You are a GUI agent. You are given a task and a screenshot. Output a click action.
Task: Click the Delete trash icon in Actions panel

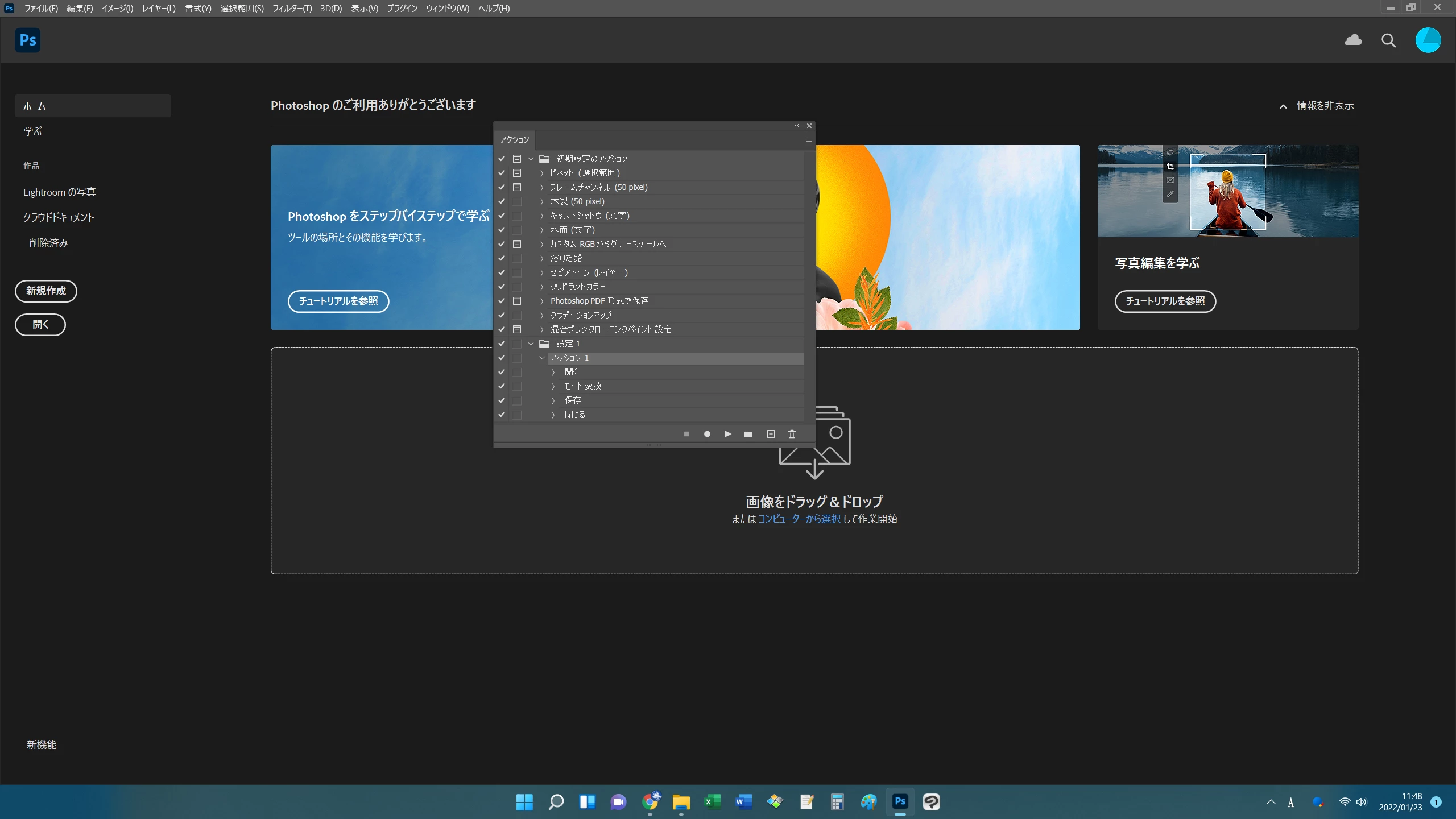tap(792, 434)
